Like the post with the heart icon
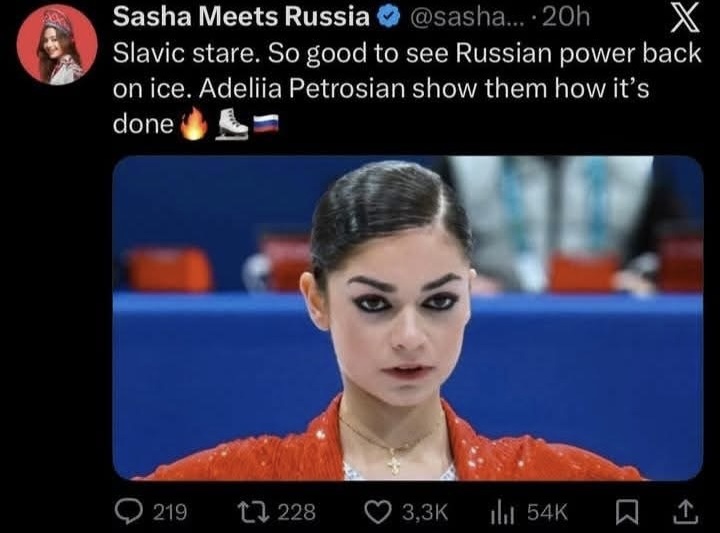Image resolution: width=720 pixels, height=533 pixels. pyautogui.click(x=378, y=512)
